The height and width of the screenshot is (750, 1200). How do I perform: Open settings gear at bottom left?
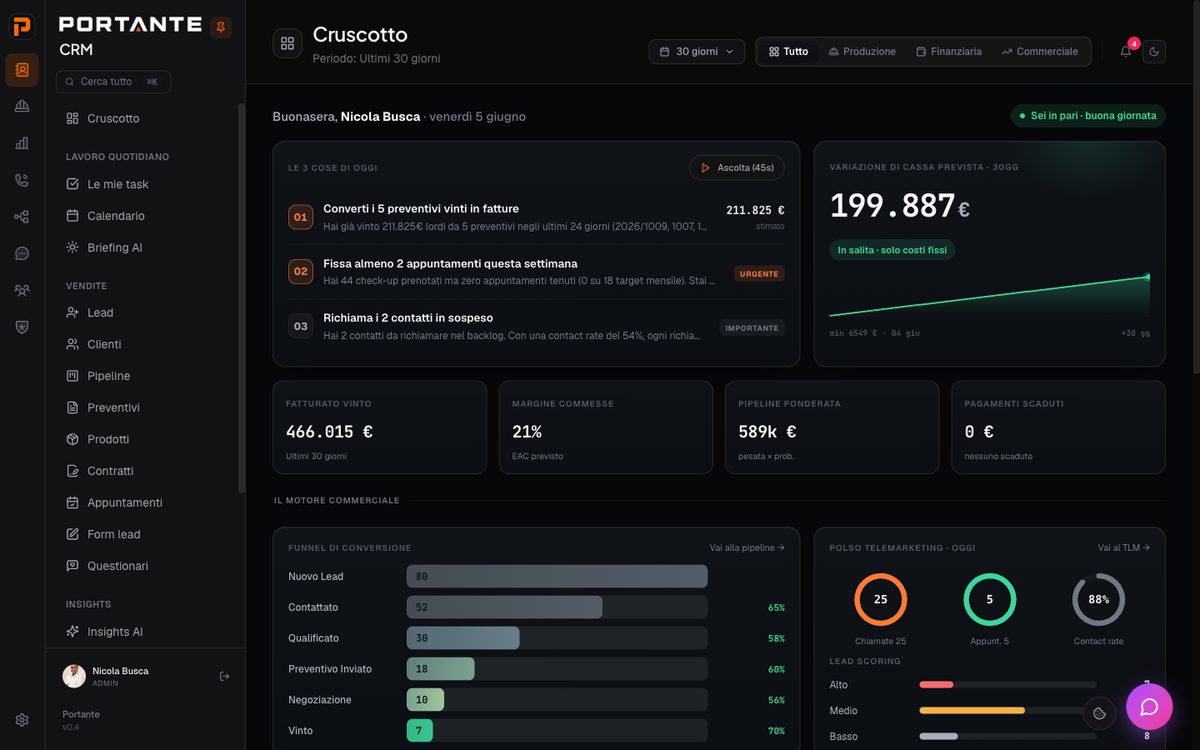(22, 719)
